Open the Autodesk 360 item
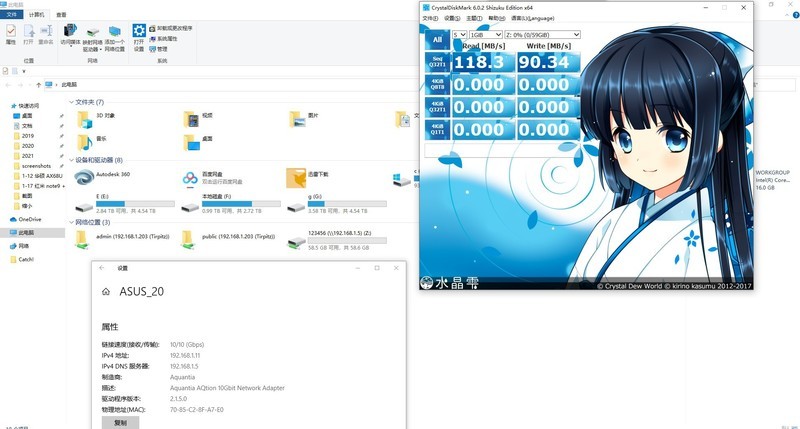800x429 pixels. 102,178
